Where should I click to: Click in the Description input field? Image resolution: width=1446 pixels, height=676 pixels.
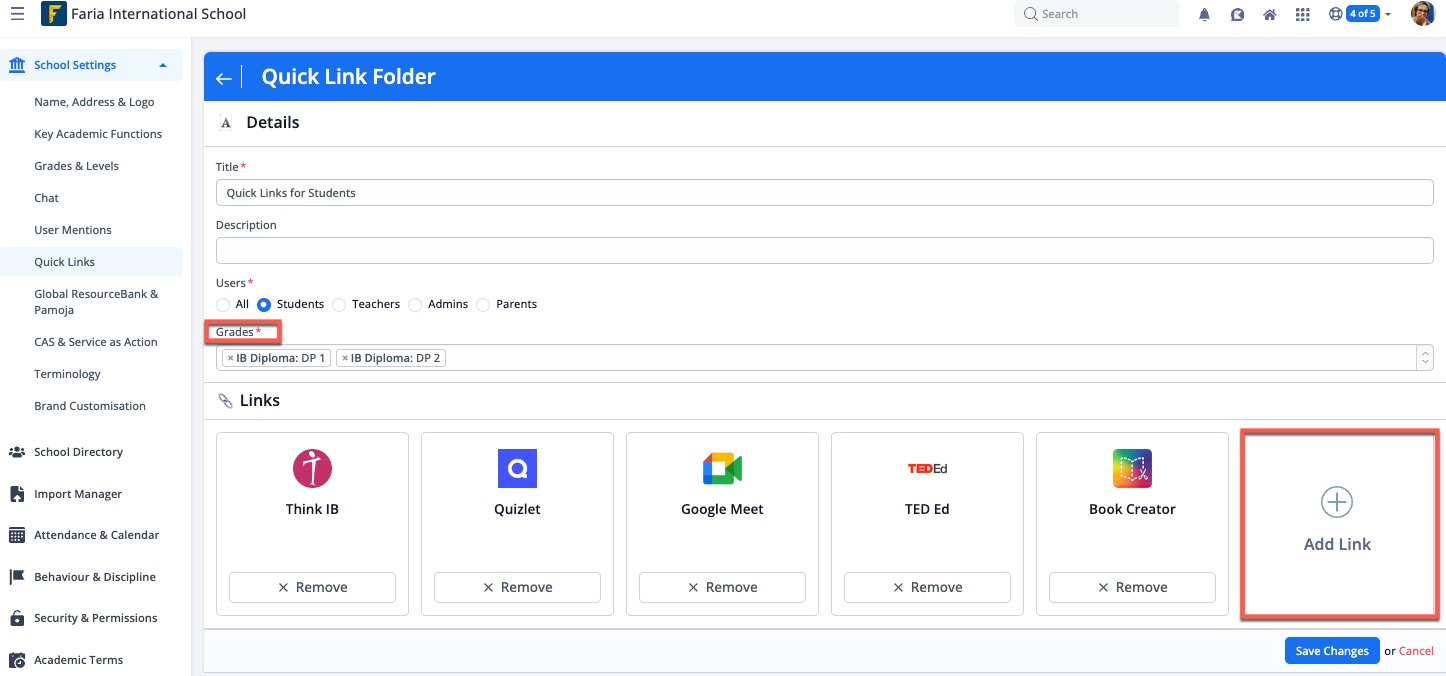tap(825, 251)
